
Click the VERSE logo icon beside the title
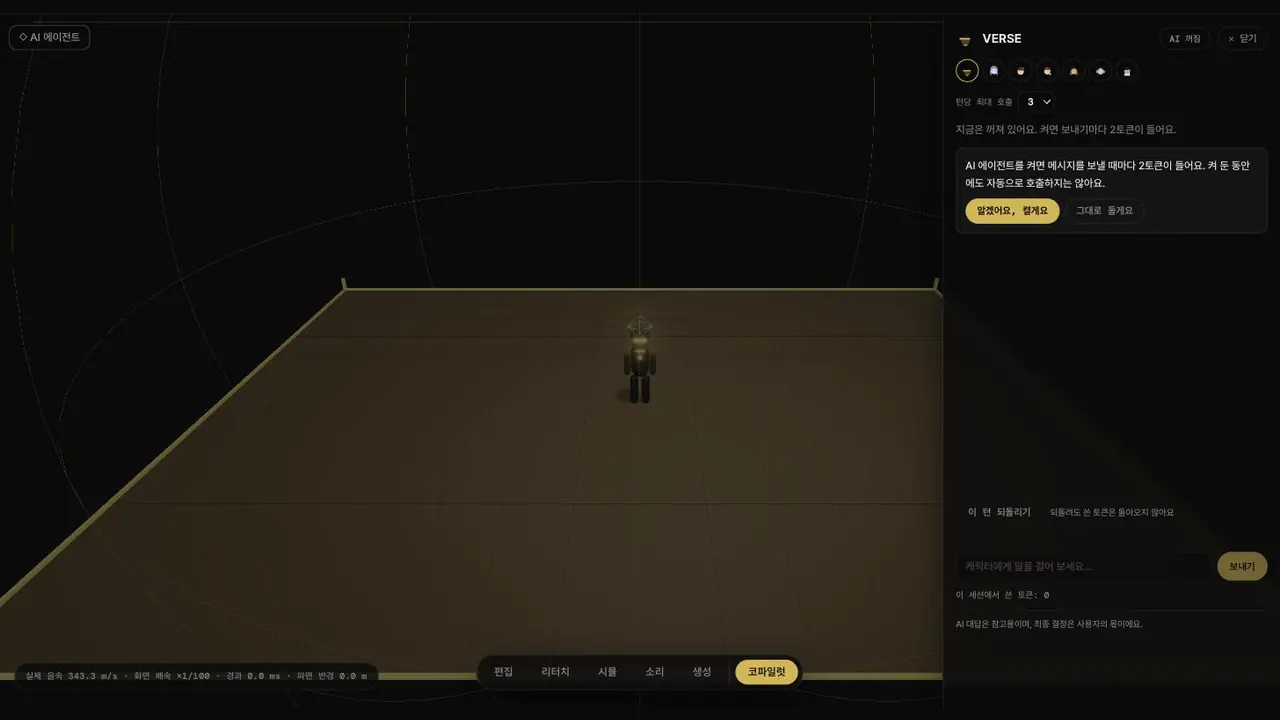click(x=965, y=40)
